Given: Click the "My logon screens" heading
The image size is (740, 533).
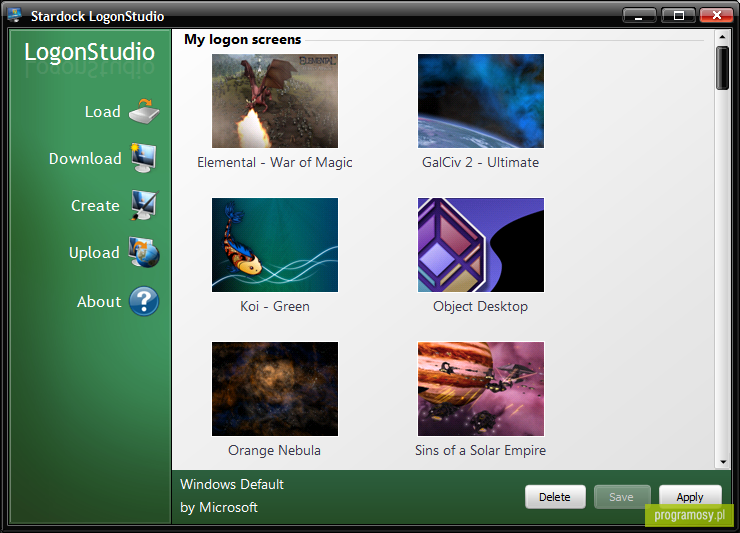Looking at the screenshot, I should pyautogui.click(x=243, y=39).
